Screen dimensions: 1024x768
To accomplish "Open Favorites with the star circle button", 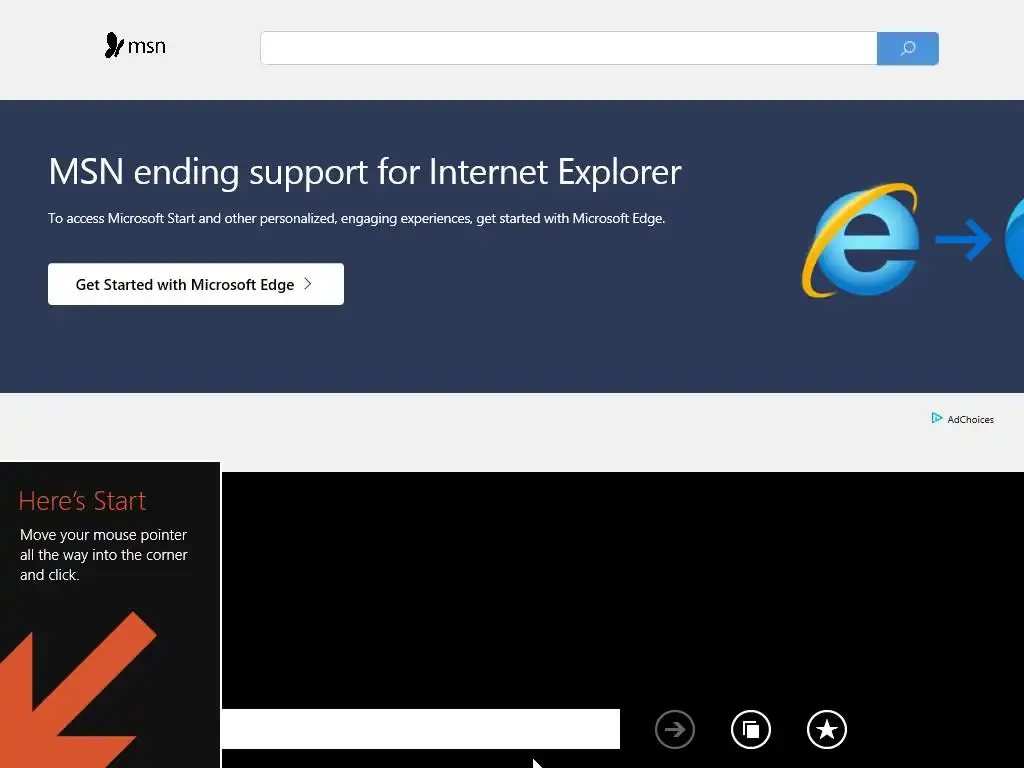I will pos(827,729).
